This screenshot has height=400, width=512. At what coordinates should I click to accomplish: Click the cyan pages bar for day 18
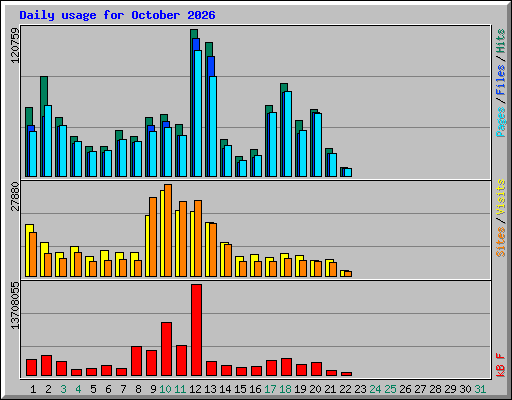tap(288, 134)
